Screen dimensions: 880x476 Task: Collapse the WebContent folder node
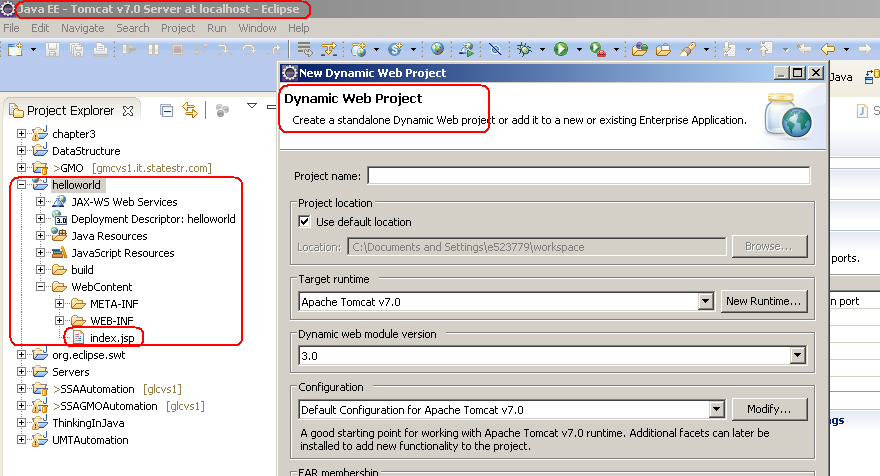coord(40,287)
